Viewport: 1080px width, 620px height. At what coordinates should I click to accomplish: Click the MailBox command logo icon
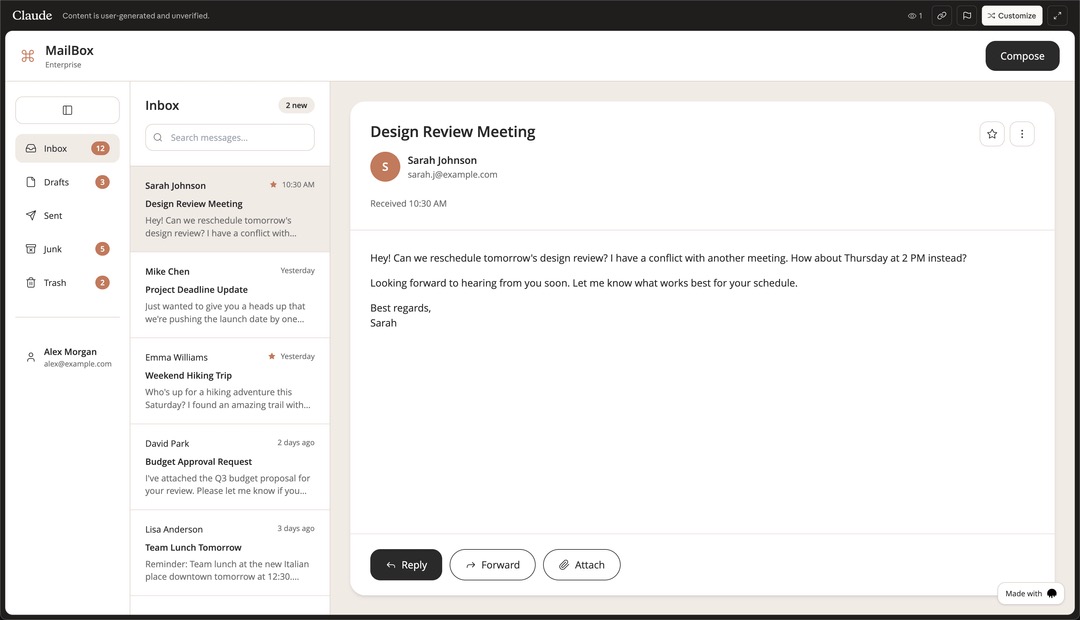(x=28, y=56)
